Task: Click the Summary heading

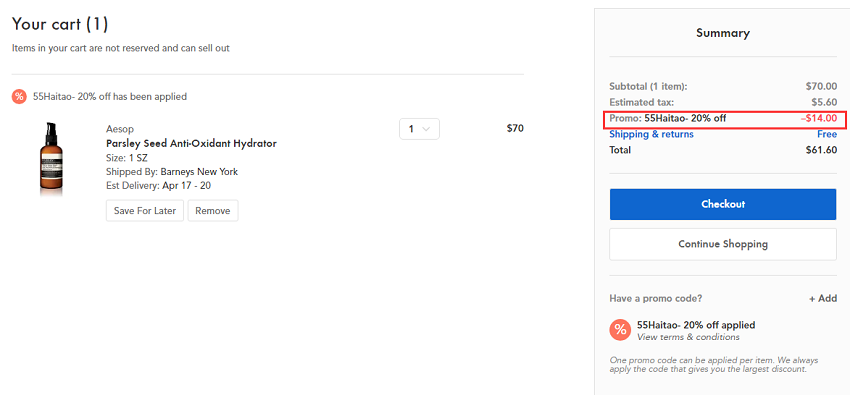Action: click(723, 33)
